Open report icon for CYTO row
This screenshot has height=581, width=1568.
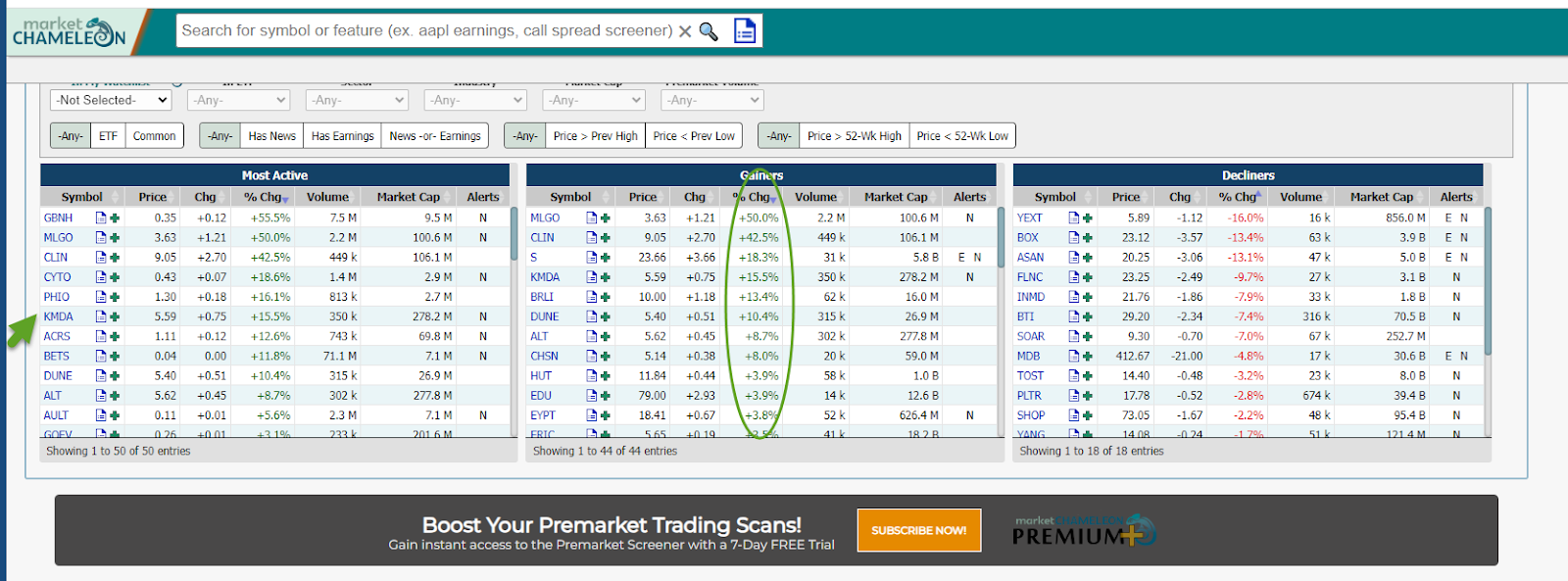pyautogui.click(x=101, y=277)
